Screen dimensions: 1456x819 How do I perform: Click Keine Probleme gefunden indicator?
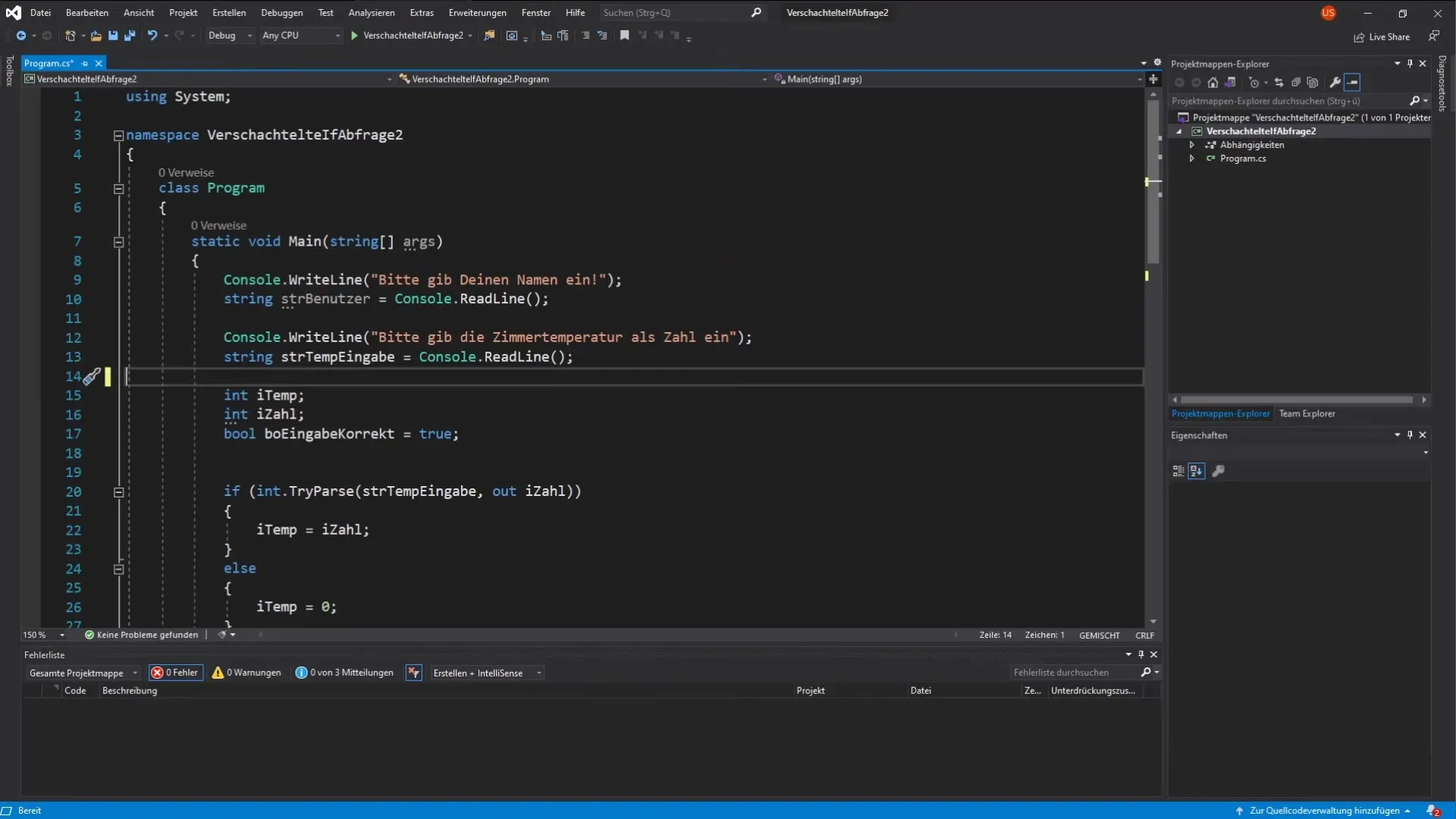(142, 635)
